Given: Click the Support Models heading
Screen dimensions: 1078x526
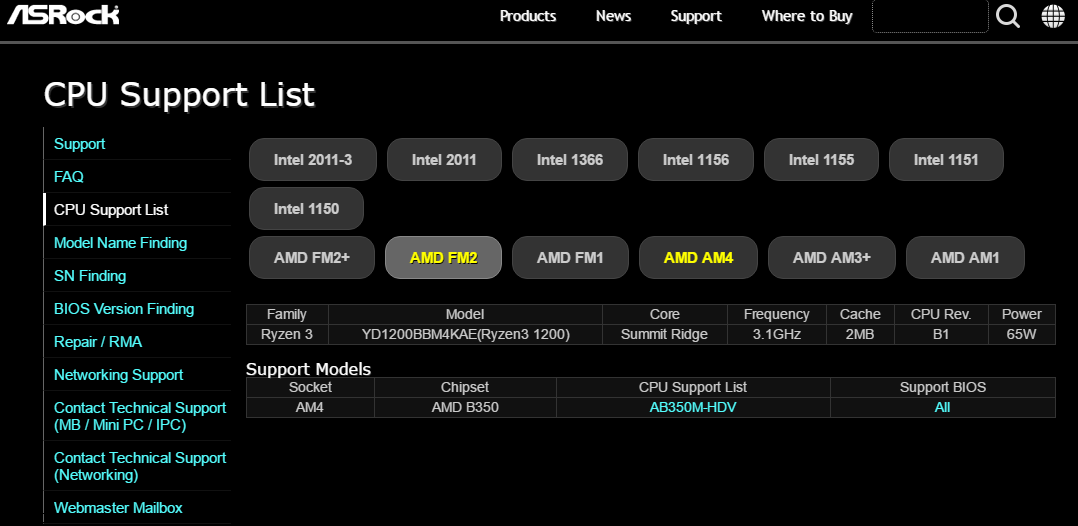Looking at the screenshot, I should 308,369.
